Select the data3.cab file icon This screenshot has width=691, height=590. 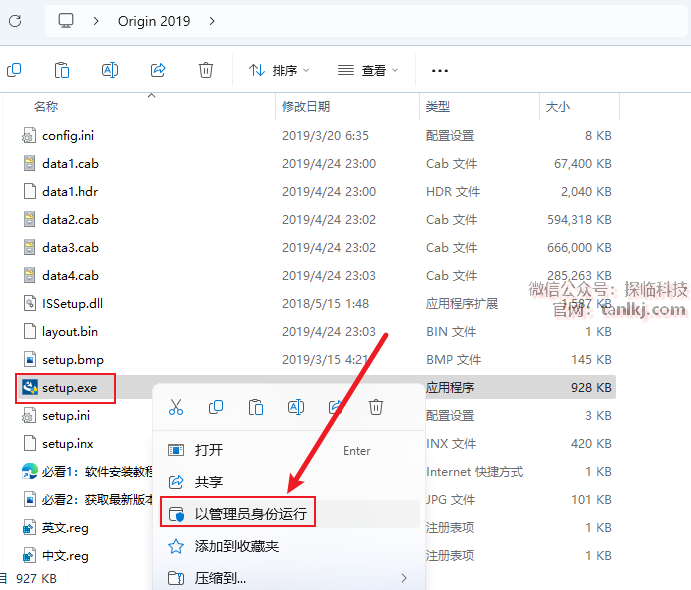click(29, 248)
